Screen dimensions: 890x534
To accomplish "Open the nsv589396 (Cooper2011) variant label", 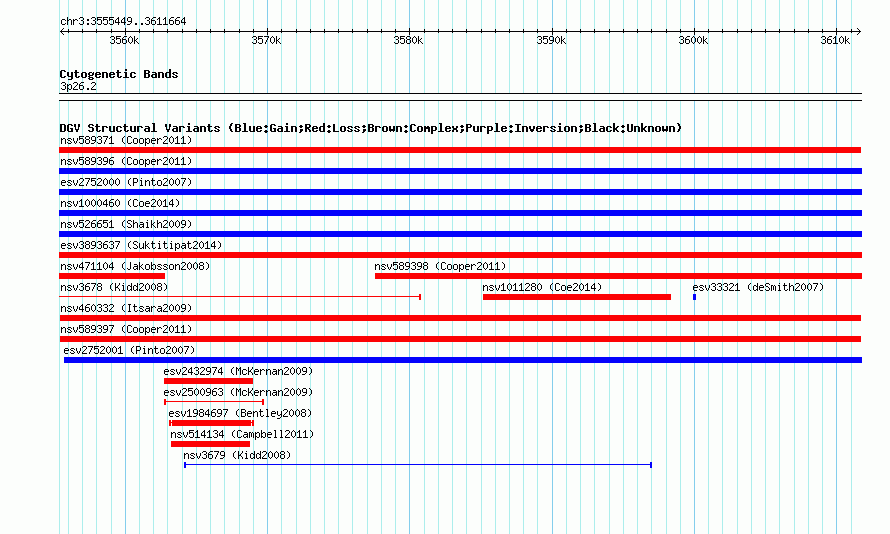I will pyautogui.click(x=126, y=161).
